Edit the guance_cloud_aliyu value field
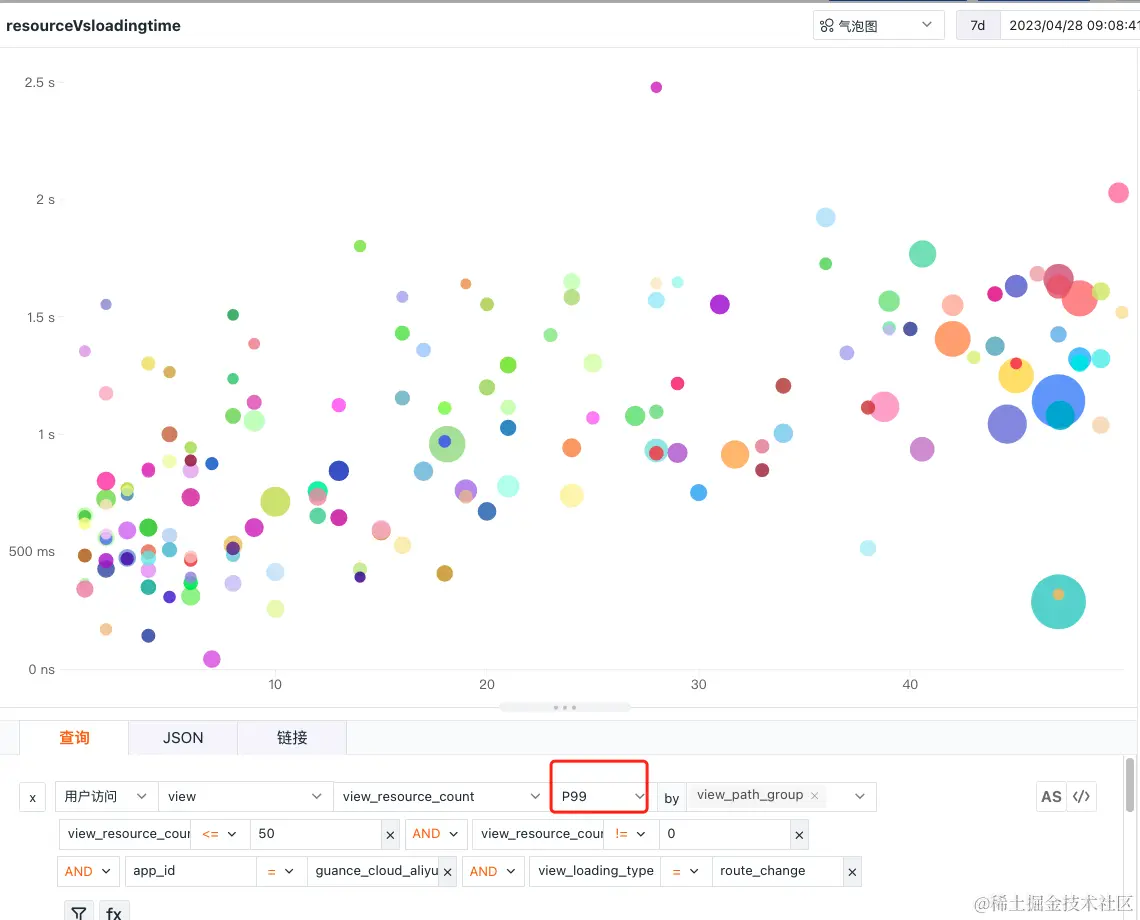This screenshot has width=1140, height=920. point(374,871)
